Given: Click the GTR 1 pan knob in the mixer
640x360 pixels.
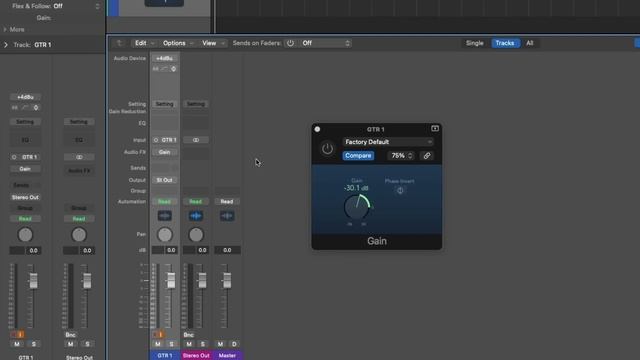Looking at the screenshot, I should [x=165, y=235].
